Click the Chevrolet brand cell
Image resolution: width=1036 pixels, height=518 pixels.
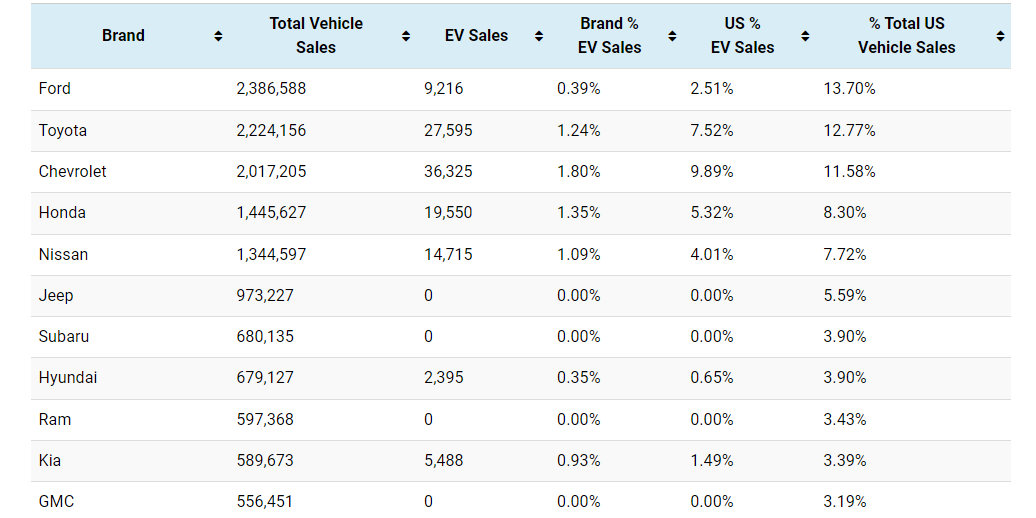tap(73, 172)
